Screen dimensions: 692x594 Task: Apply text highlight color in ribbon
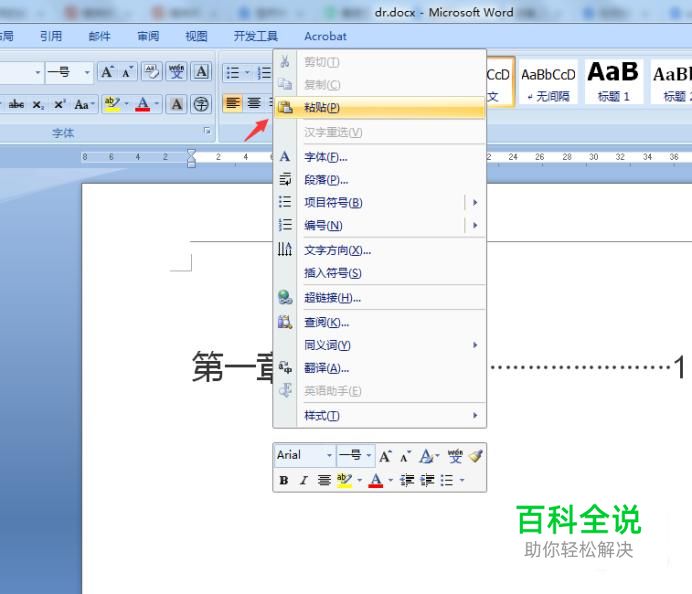[x=112, y=105]
